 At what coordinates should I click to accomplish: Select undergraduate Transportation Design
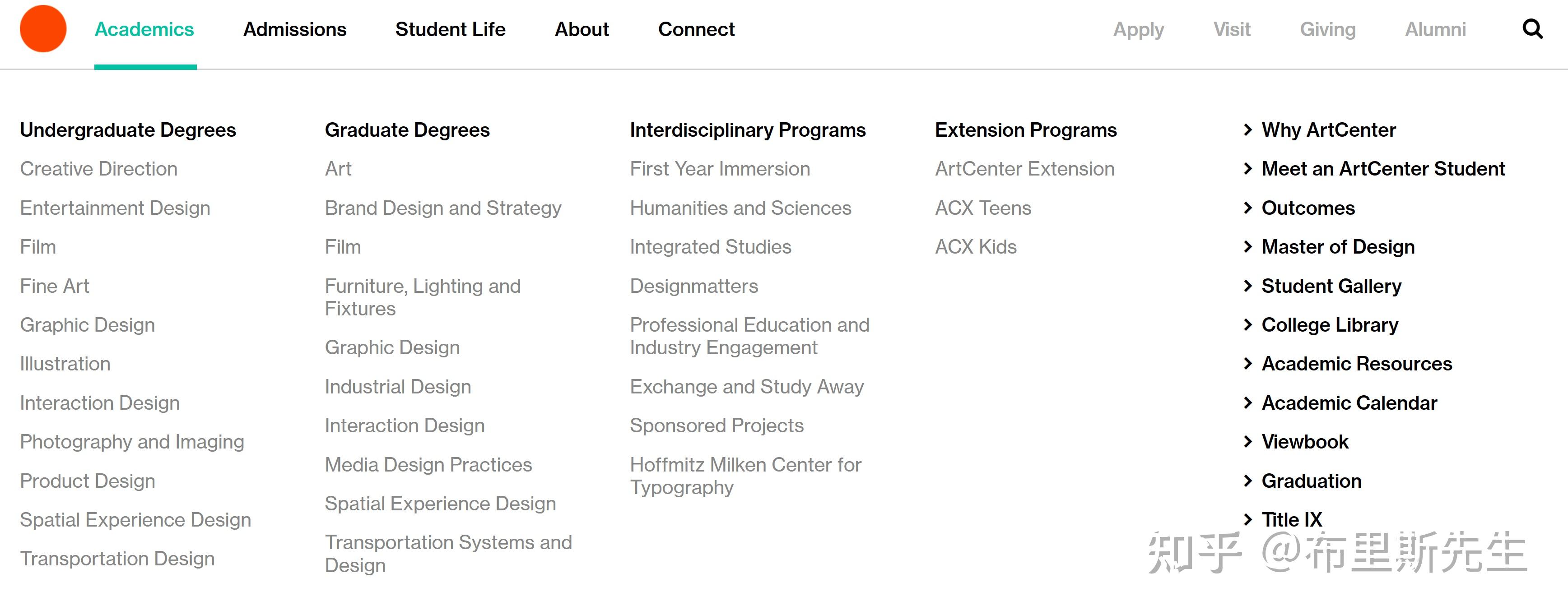coord(117,559)
